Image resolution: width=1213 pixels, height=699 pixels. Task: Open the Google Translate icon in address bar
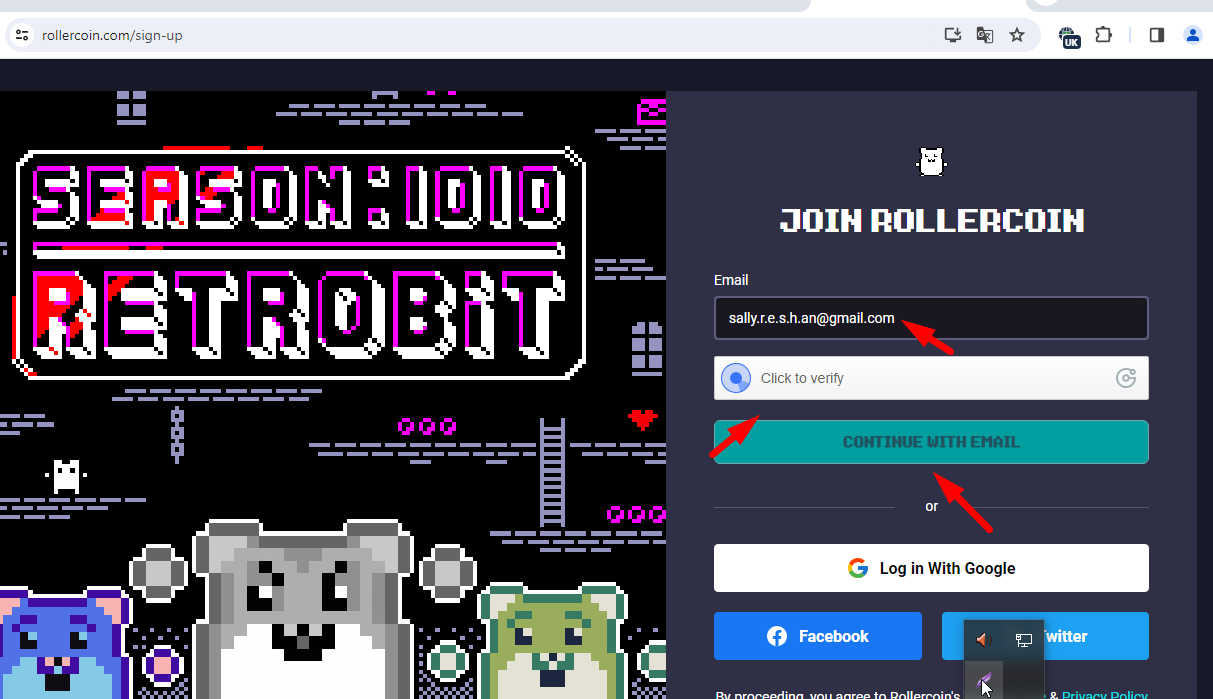click(985, 35)
